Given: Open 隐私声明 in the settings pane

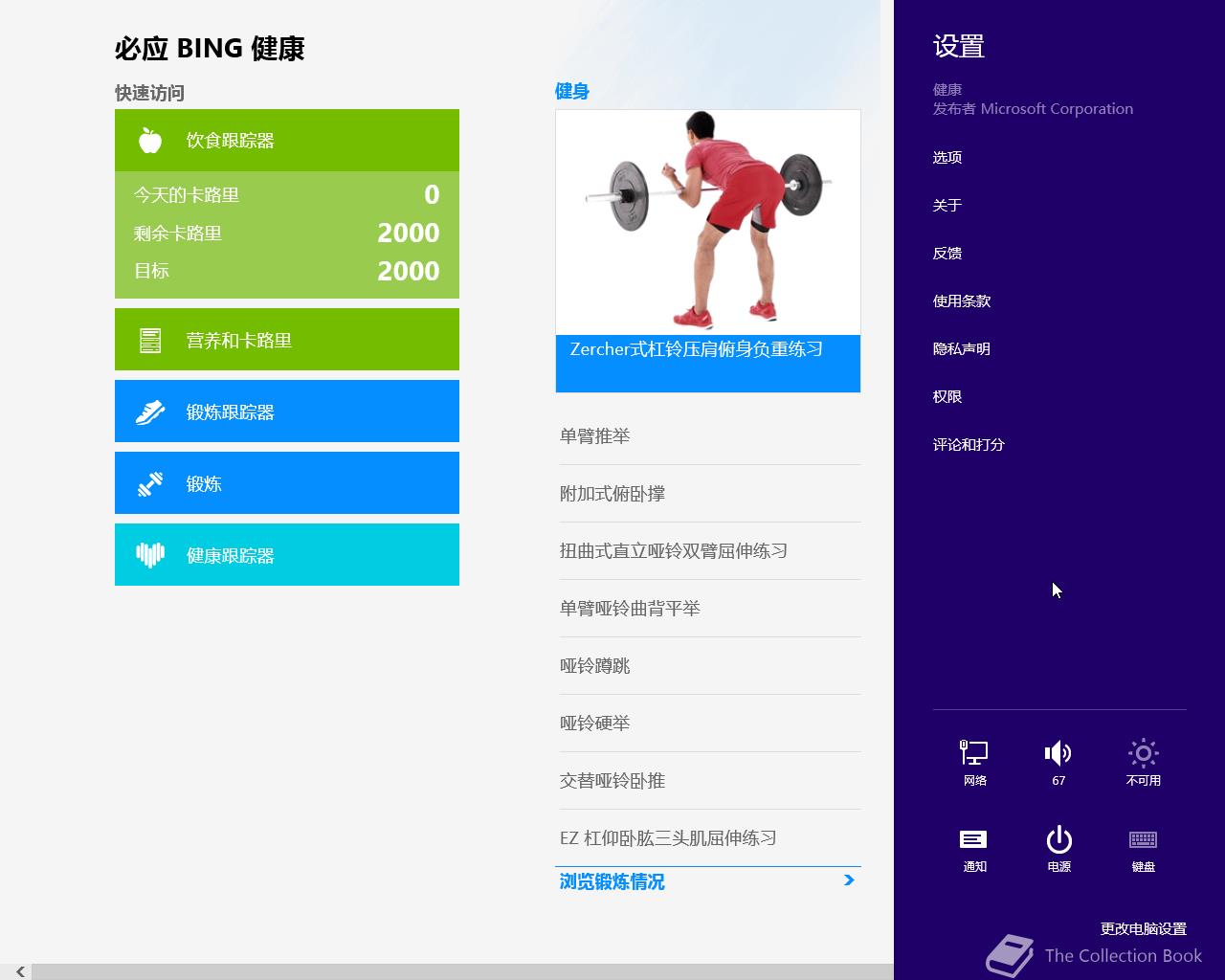Looking at the screenshot, I should coord(962,349).
